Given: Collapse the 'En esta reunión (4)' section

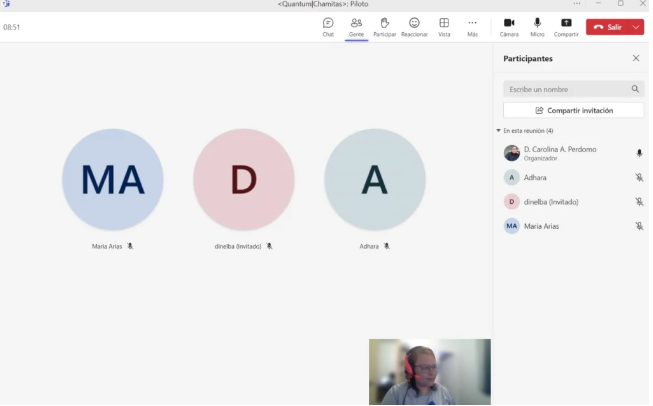Looking at the screenshot, I should pos(499,131).
